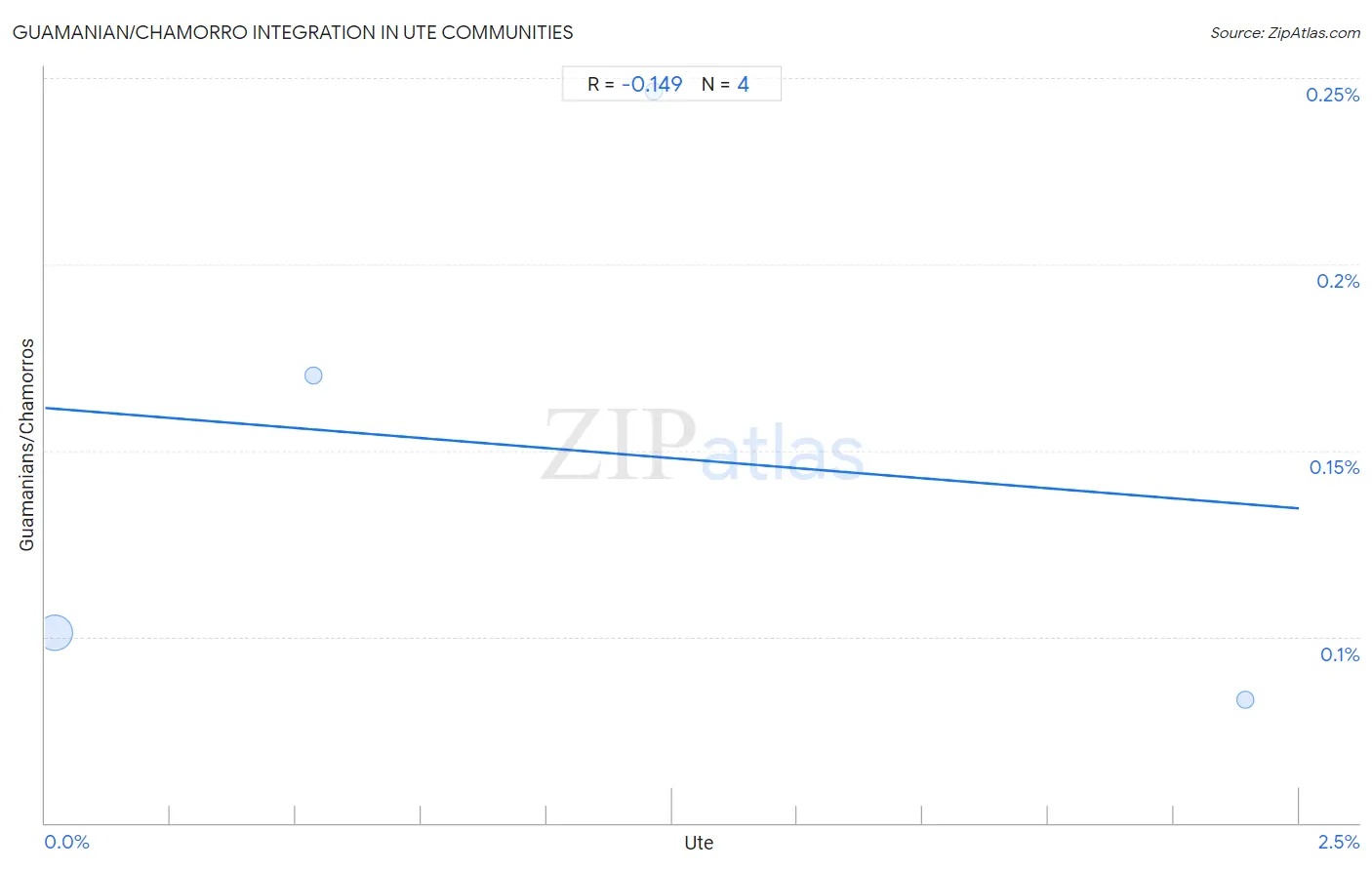Screen dimensions: 1372x870
Task: Click the 0.1% y-axis tick label
Action: click(x=1340, y=654)
